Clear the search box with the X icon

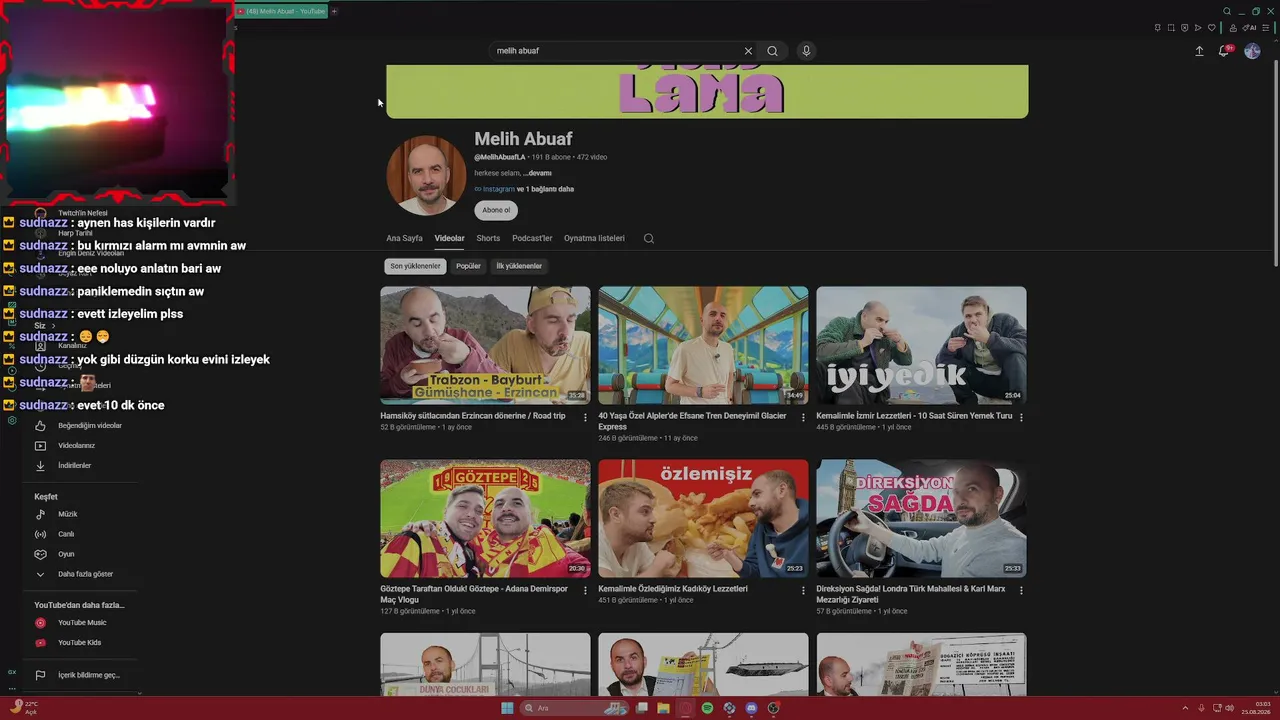click(x=748, y=51)
